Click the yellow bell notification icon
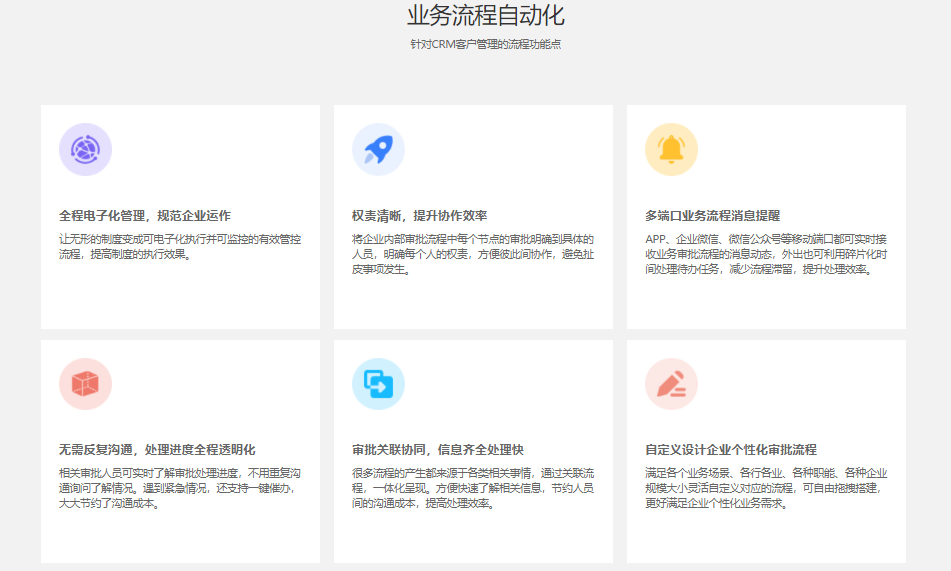The image size is (951, 571). click(x=671, y=150)
